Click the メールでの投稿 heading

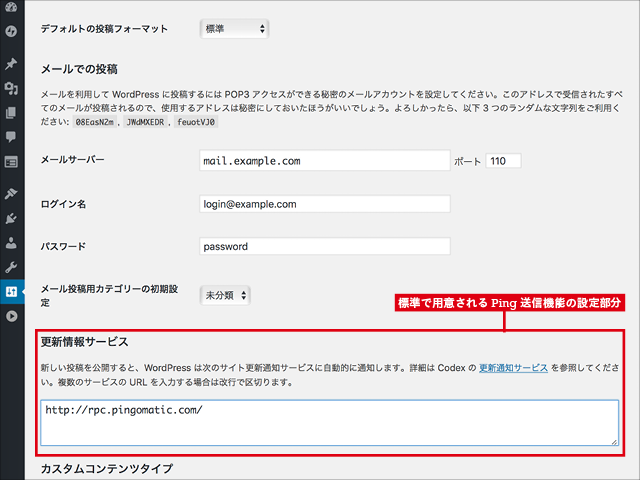click(79, 69)
